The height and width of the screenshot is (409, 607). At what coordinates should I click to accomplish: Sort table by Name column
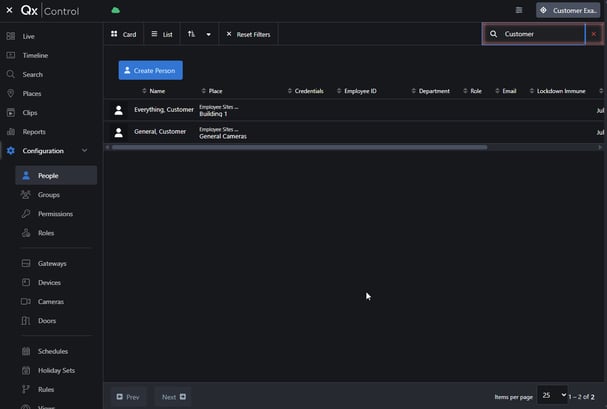154,91
